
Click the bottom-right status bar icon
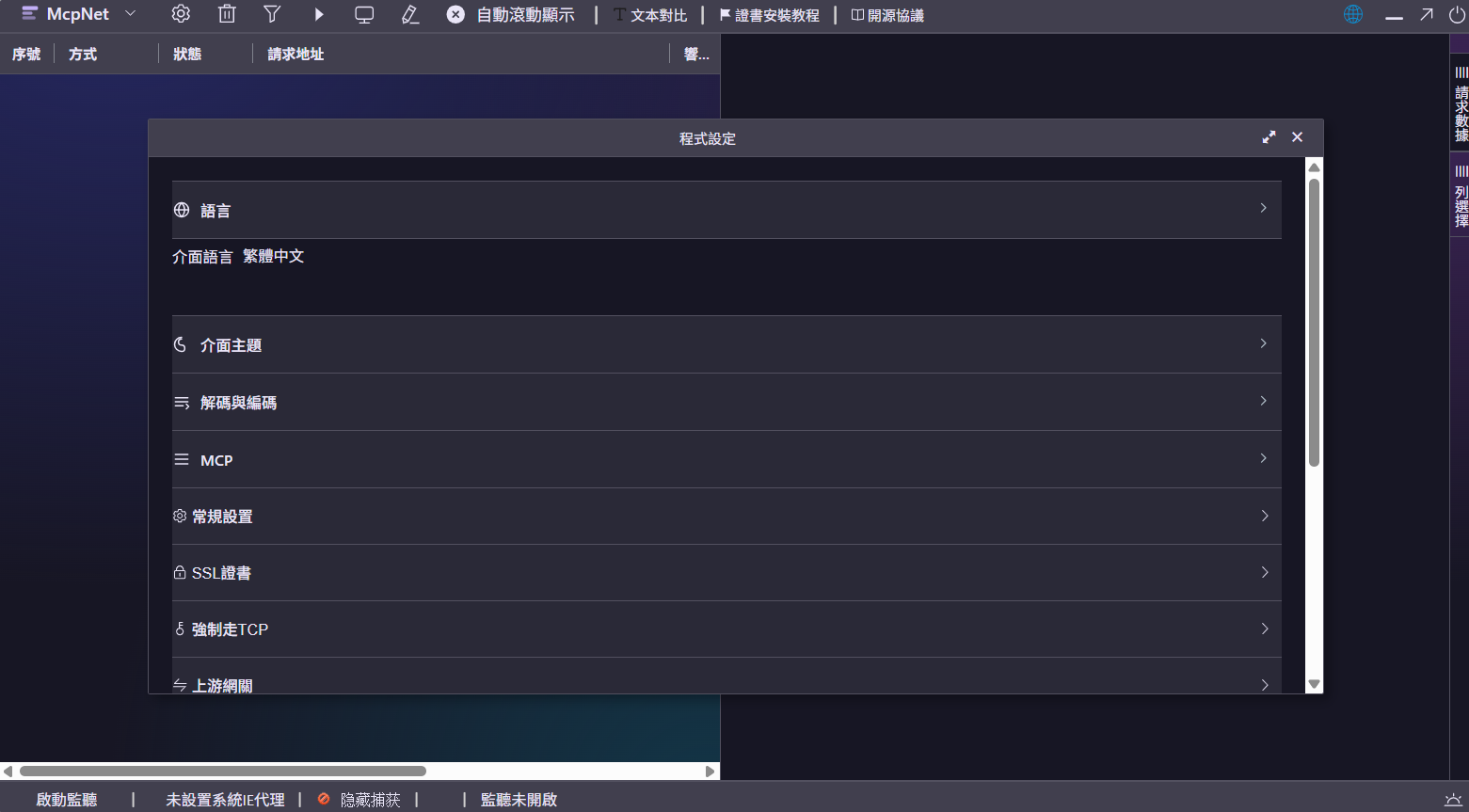[x=1453, y=800]
